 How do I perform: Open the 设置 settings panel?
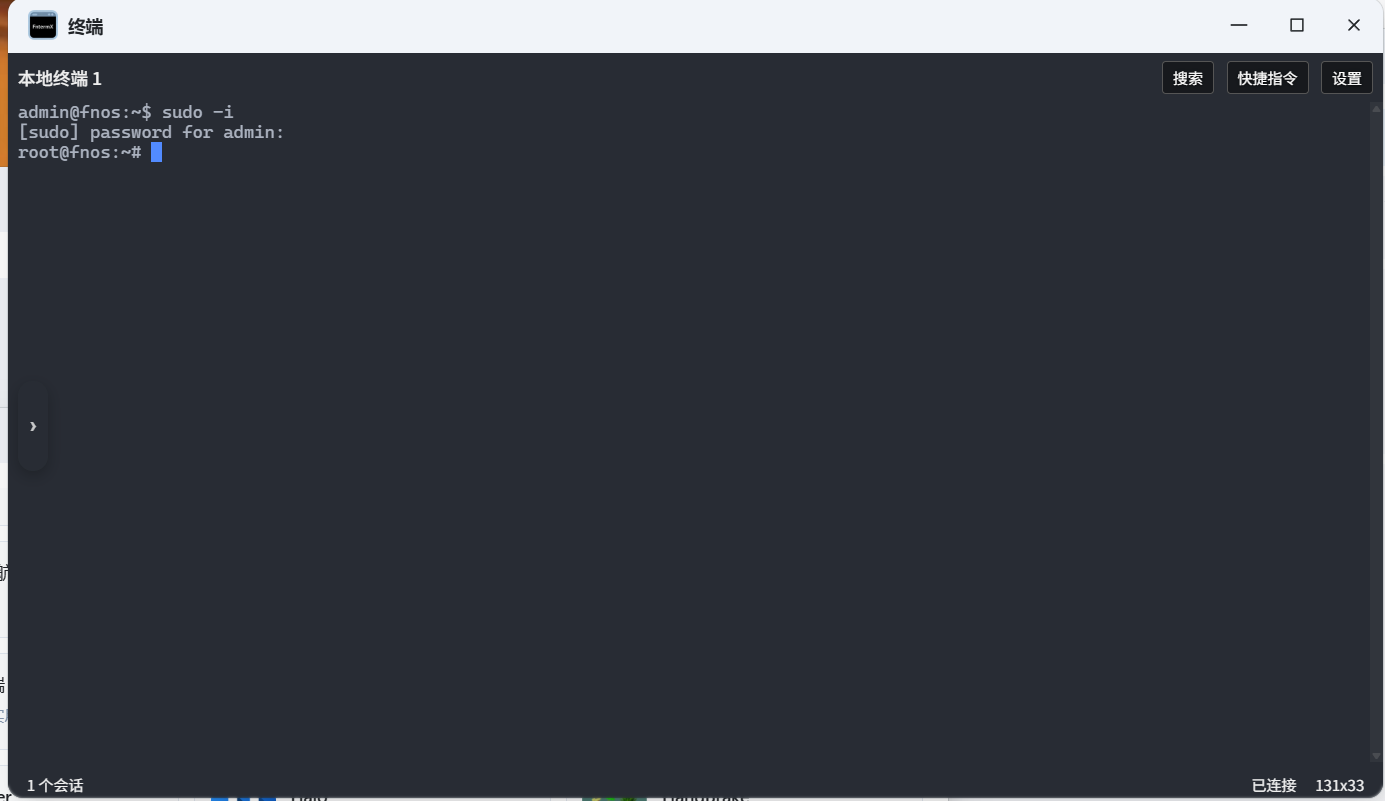pyautogui.click(x=1347, y=78)
